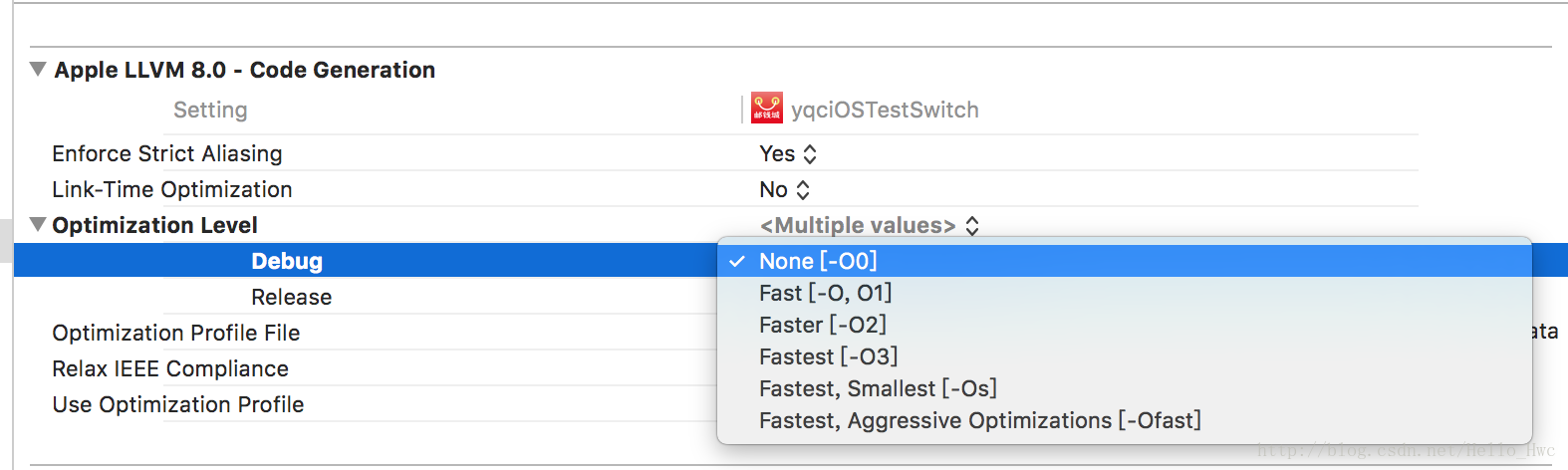Choose Fastest, Aggressive Optimizations [-Ofast]
Image resolution: width=1568 pixels, height=470 pixels.
[979, 420]
